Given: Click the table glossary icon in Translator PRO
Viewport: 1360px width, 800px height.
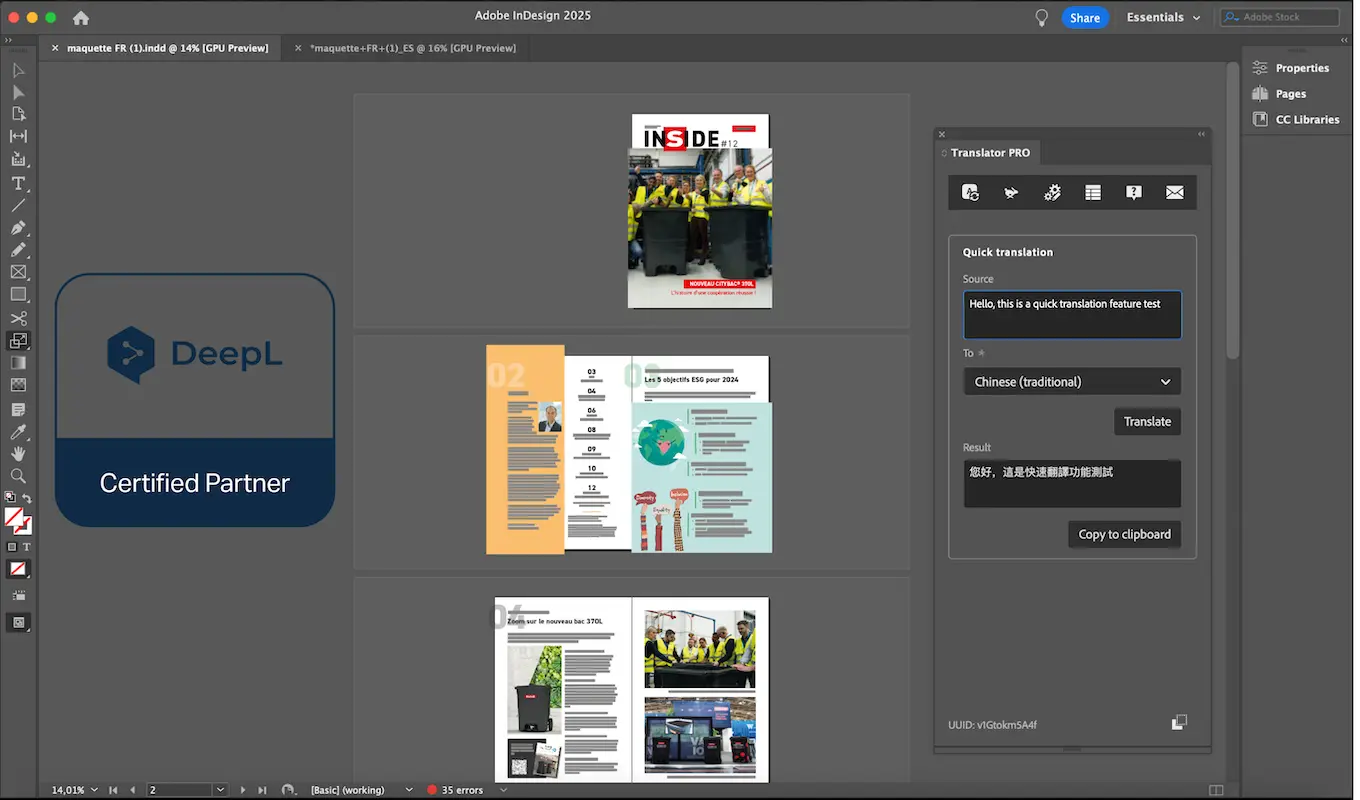Looking at the screenshot, I should (x=1092, y=193).
